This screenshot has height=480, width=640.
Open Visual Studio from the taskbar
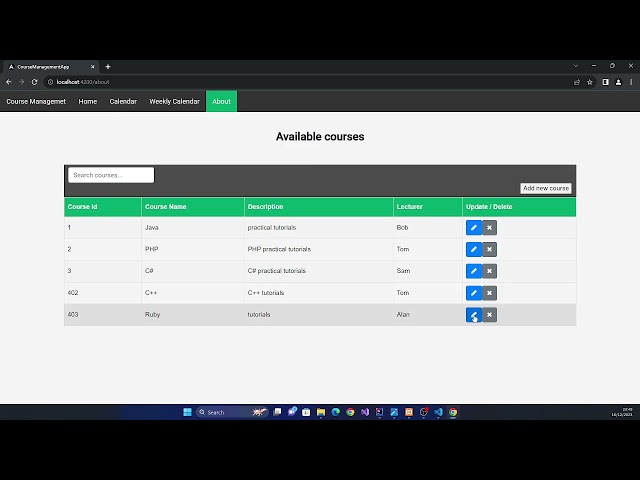[x=365, y=412]
